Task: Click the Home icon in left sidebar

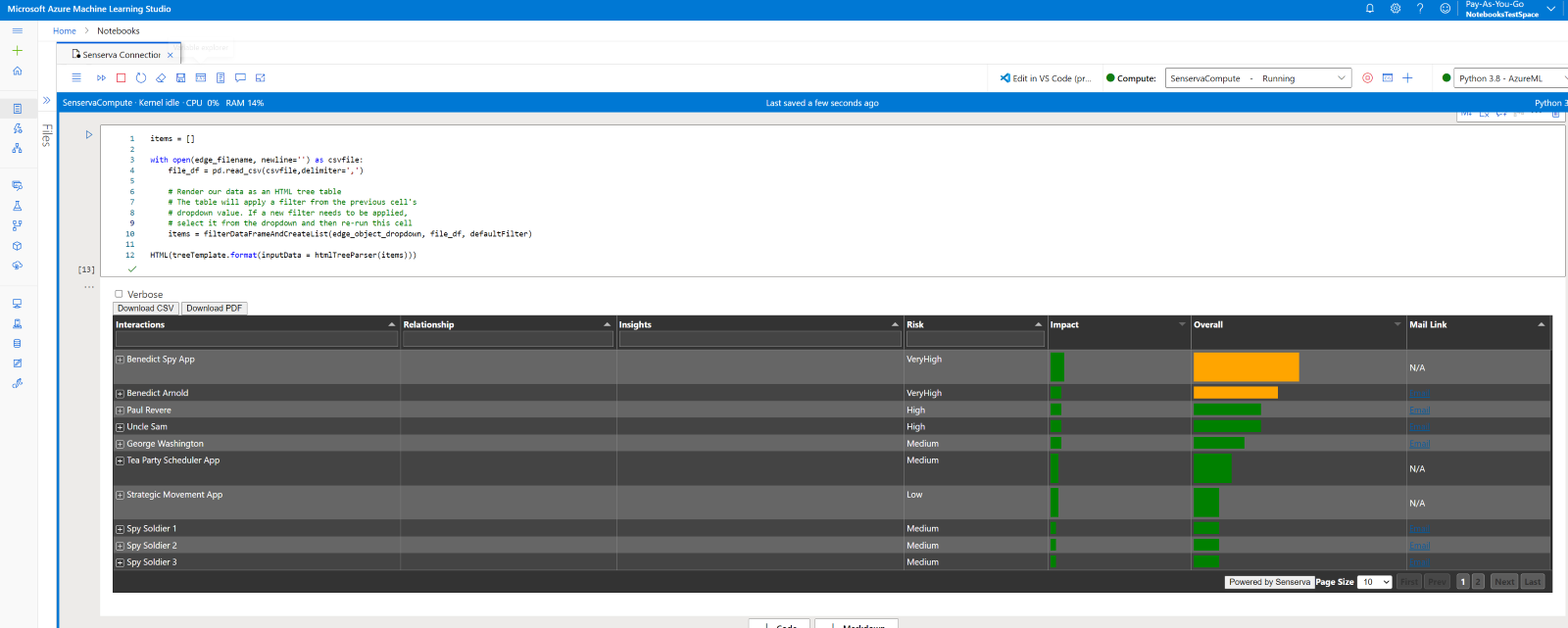Action: 17,71
